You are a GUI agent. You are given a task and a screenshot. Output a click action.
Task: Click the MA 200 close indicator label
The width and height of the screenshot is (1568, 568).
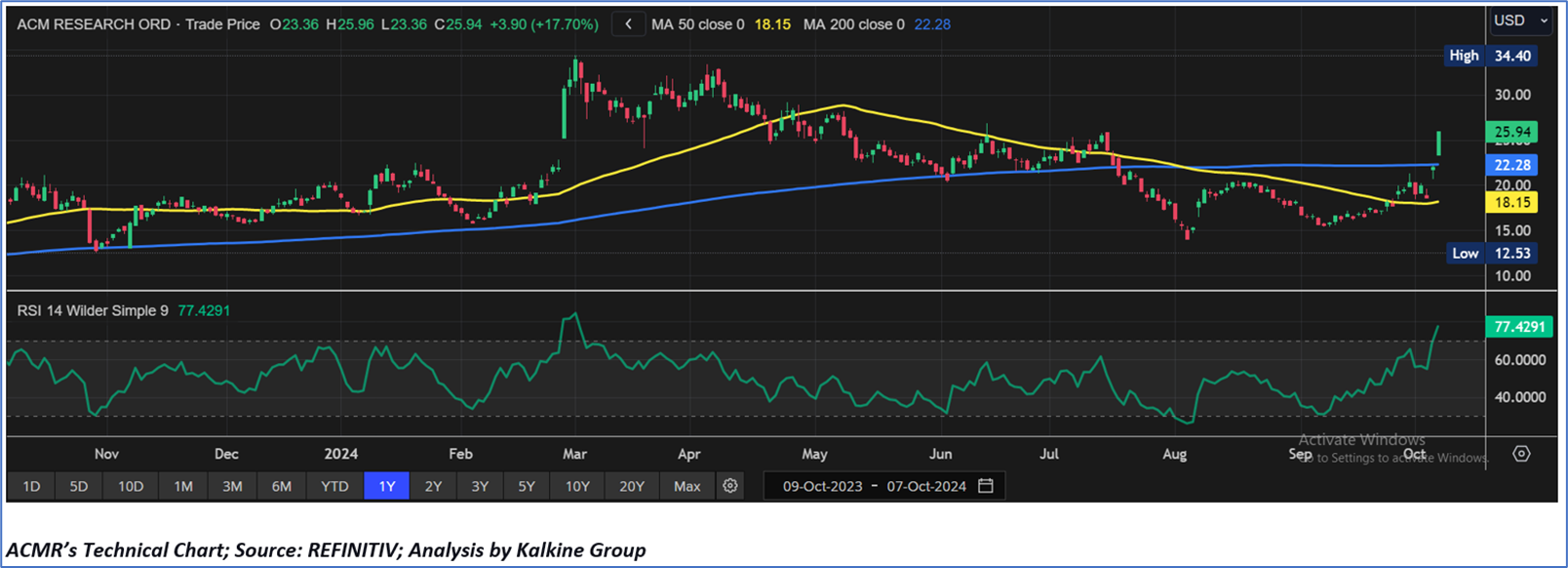[853, 24]
